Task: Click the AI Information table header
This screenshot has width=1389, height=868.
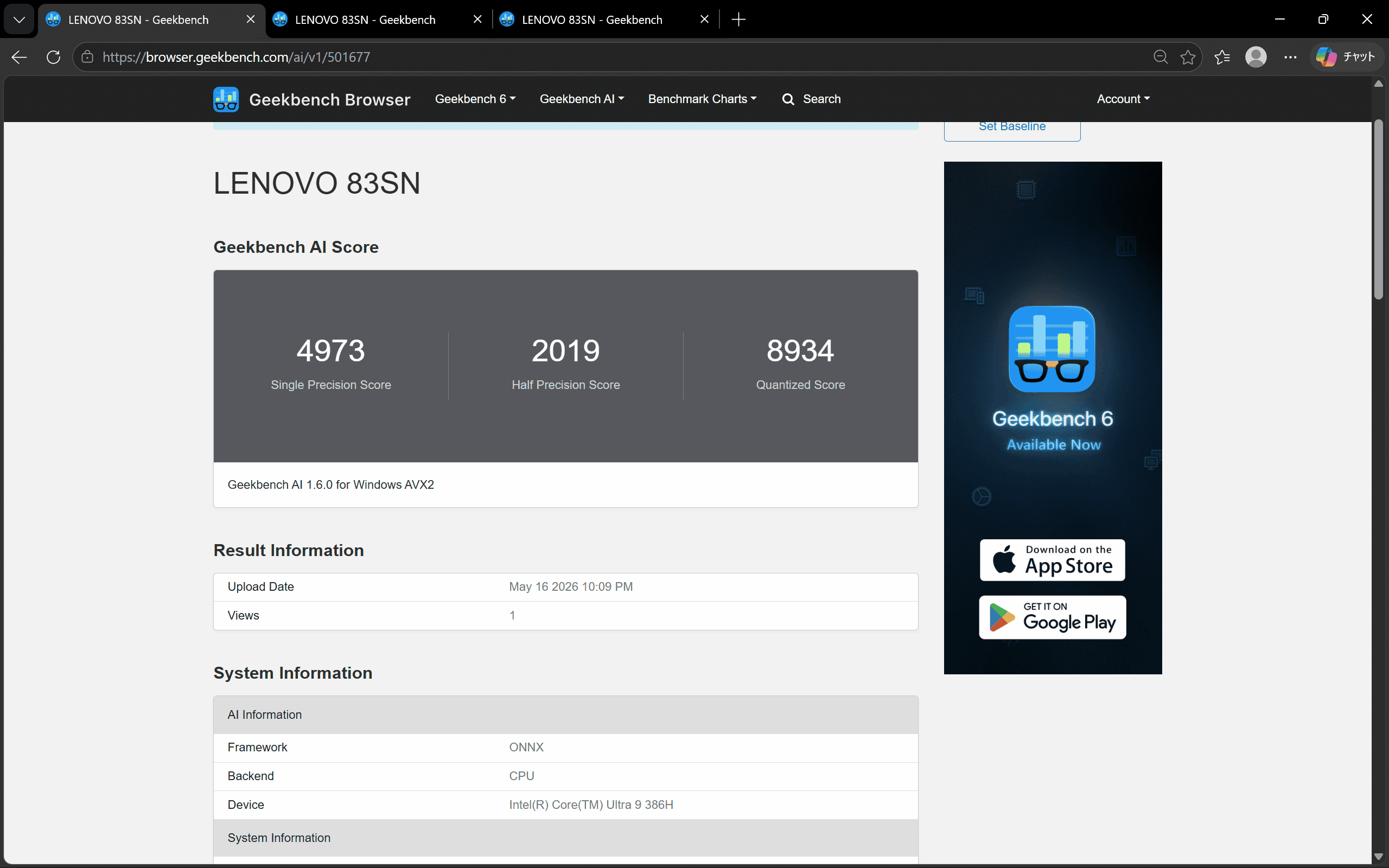Action: click(565, 714)
